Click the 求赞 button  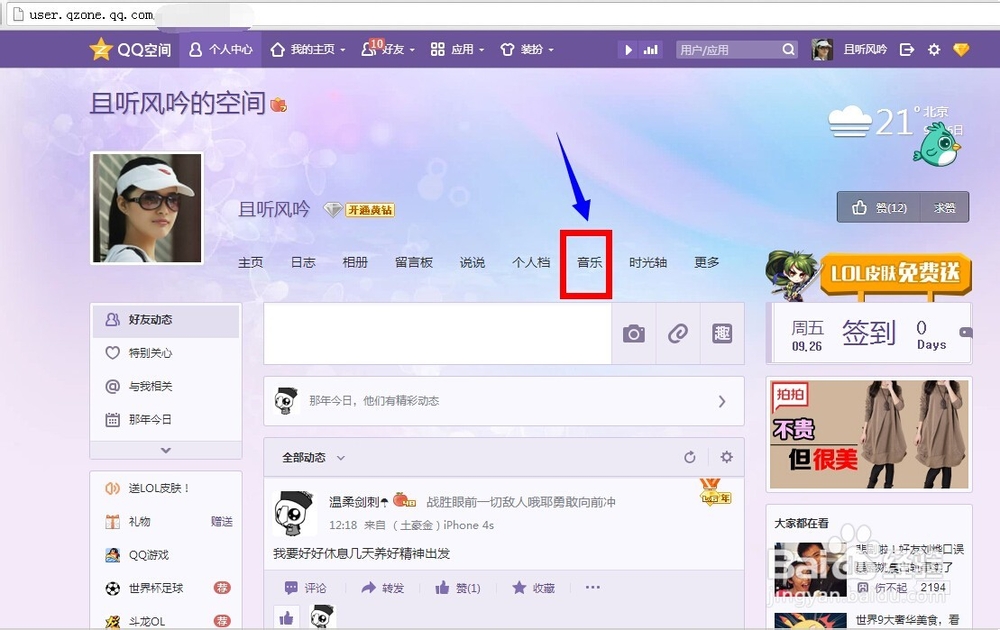(945, 207)
